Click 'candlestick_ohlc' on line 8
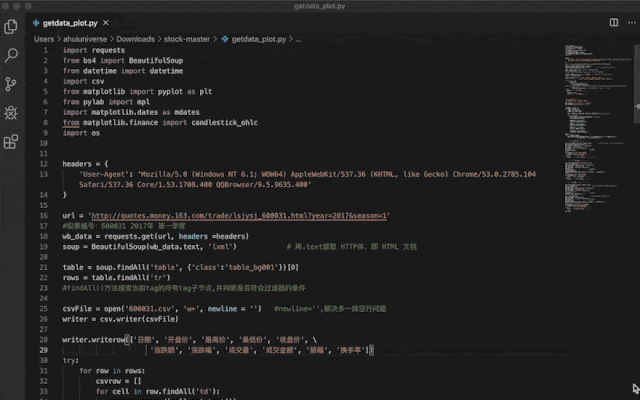The image size is (640, 400). tap(224, 122)
